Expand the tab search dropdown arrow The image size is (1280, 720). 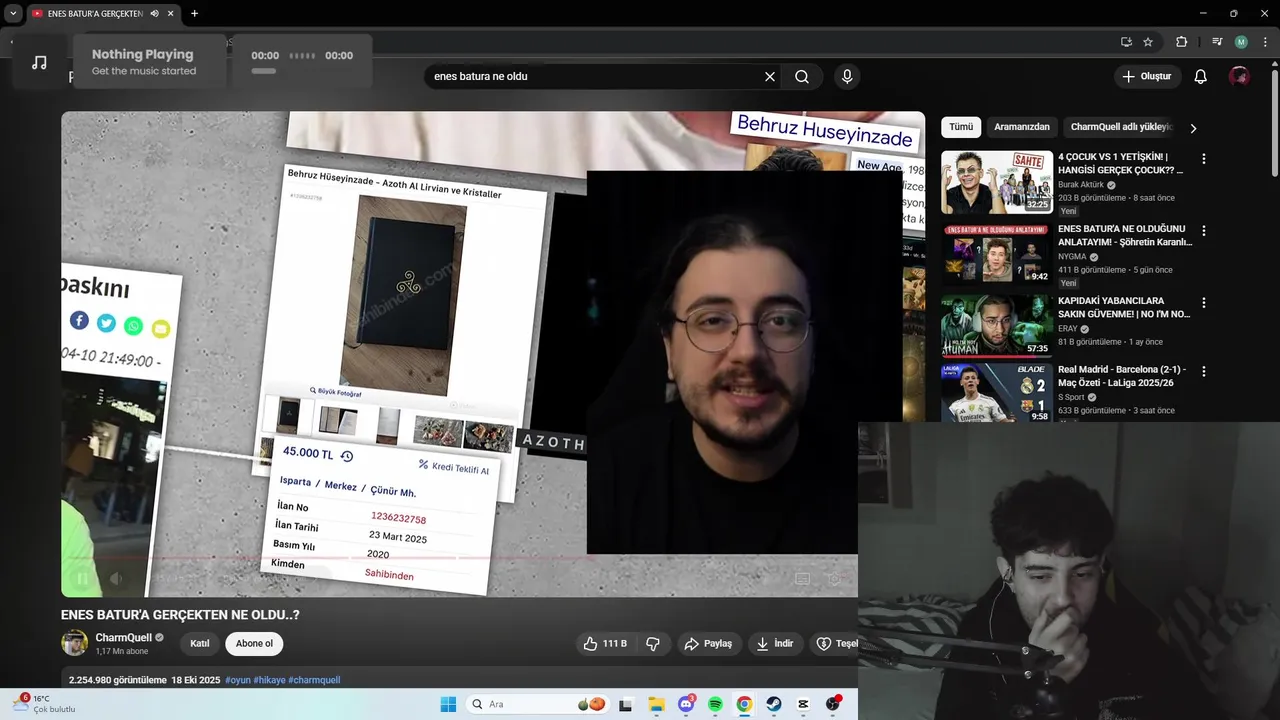pos(13,13)
